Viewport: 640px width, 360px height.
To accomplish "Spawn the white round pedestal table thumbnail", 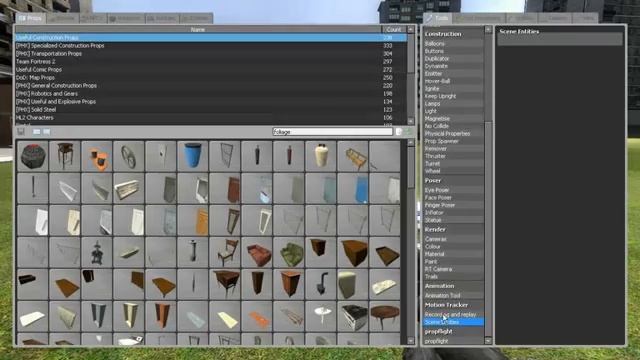I will [x=321, y=316].
